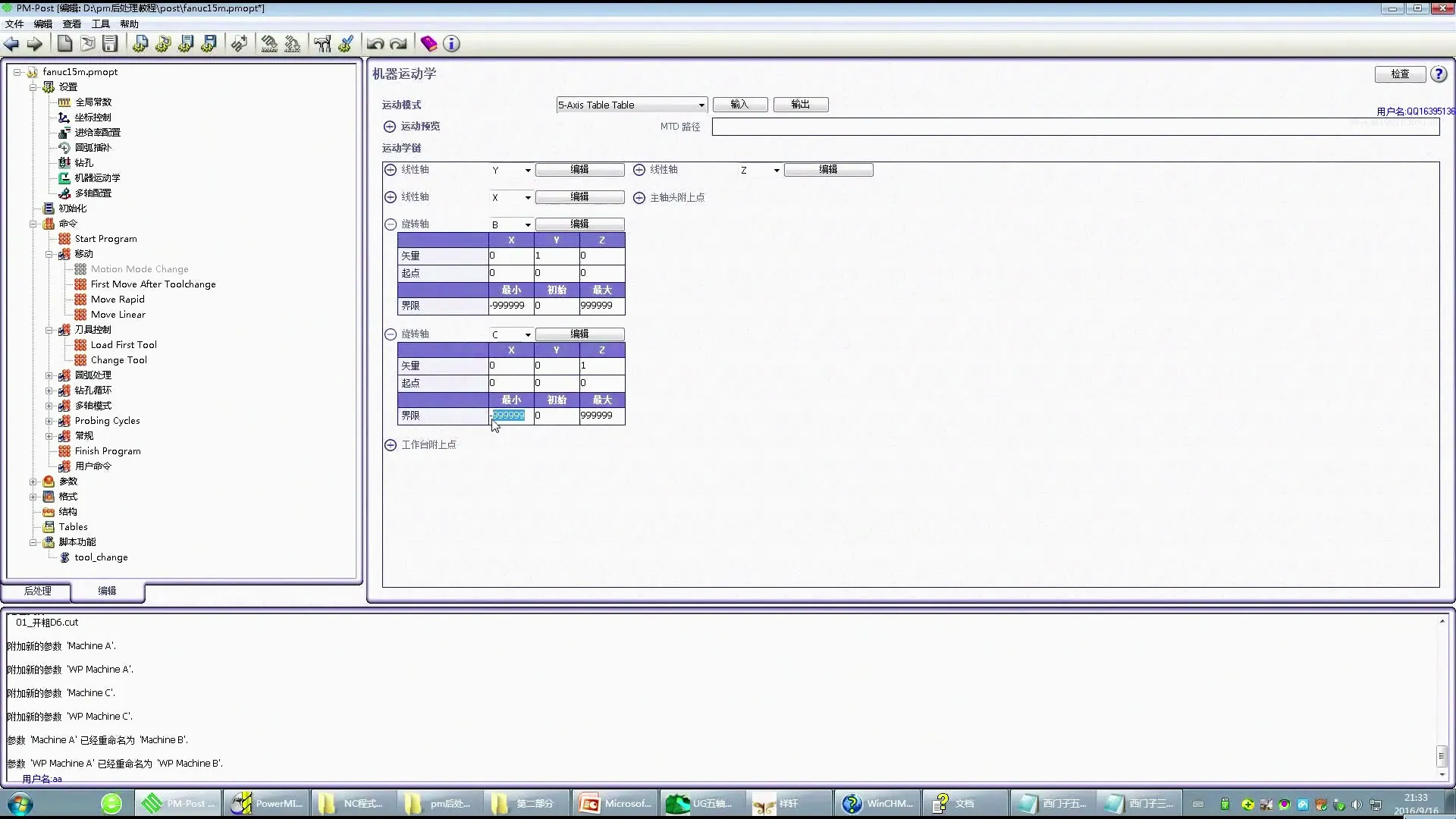1456x819 pixels.
Task: Click the 检查 button
Action: (x=1399, y=74)
